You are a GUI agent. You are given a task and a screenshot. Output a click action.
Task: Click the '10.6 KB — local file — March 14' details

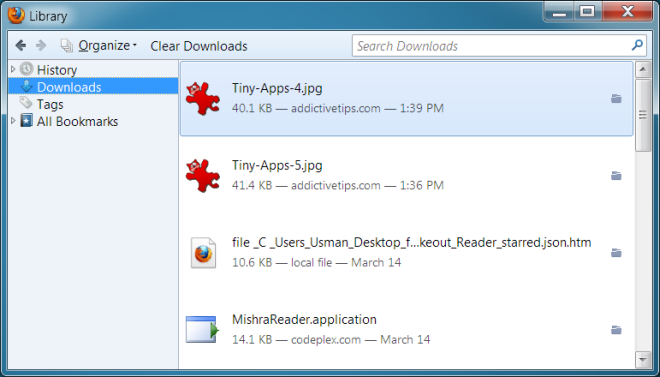click(x=317, y=263)
